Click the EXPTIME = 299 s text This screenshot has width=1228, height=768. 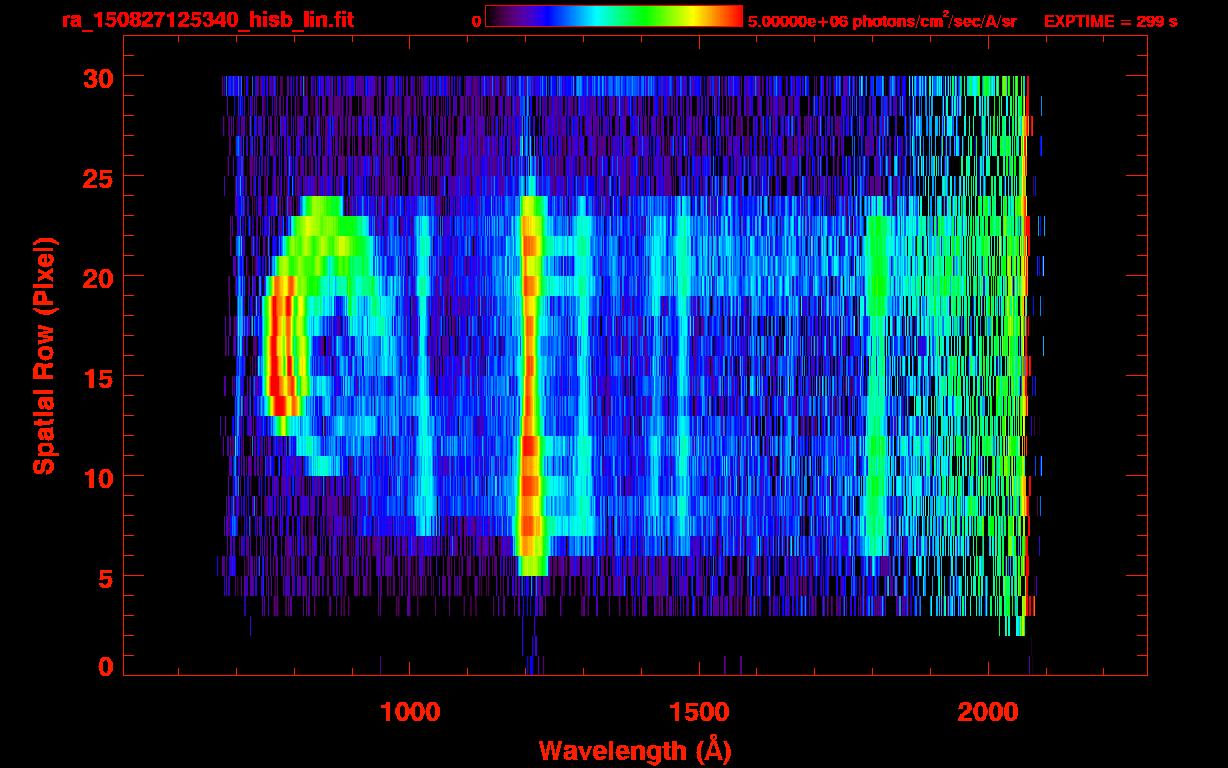[1110, 21]
